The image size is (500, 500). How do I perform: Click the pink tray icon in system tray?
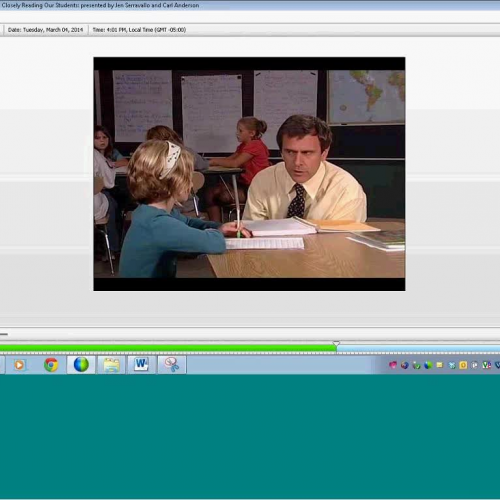(x=393, y=365)
